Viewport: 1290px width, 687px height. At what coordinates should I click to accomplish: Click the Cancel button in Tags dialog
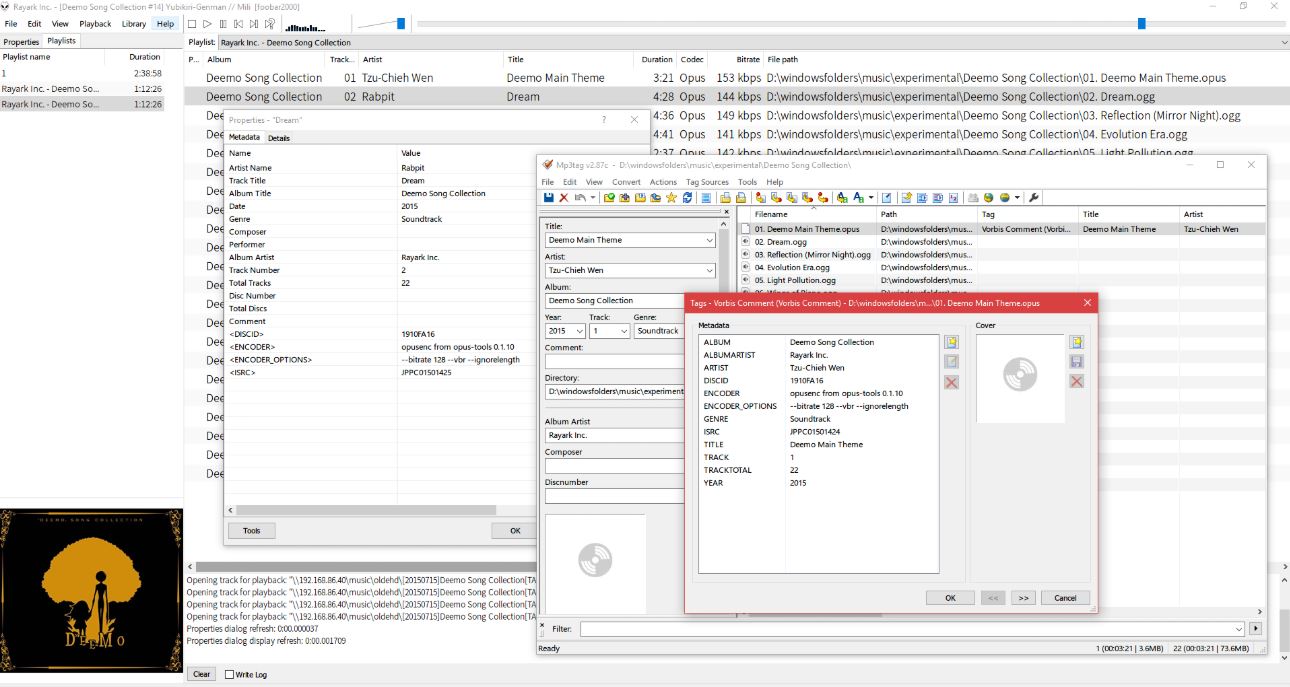point(1064,598)
